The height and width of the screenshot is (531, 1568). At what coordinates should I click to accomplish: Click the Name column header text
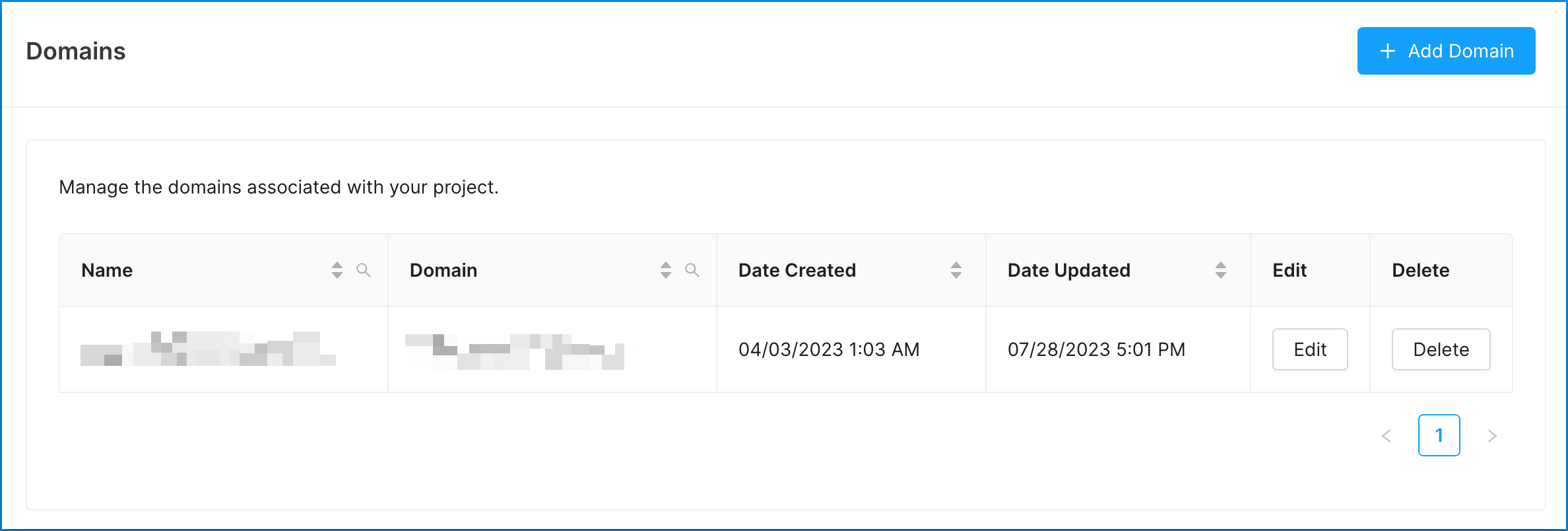click(x=107, y=270)
